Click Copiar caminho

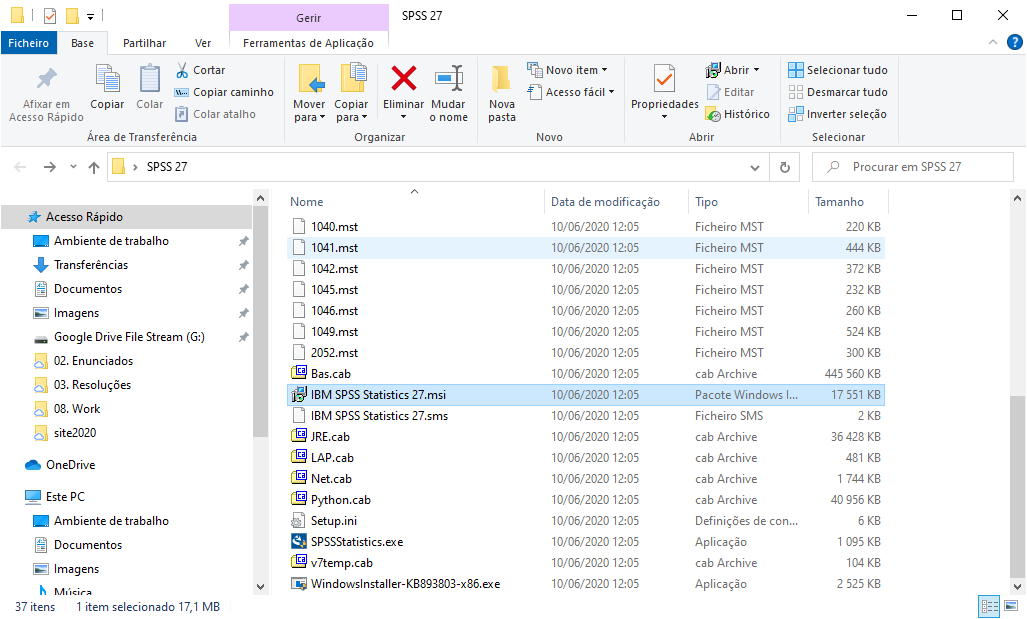click(224, 92)
